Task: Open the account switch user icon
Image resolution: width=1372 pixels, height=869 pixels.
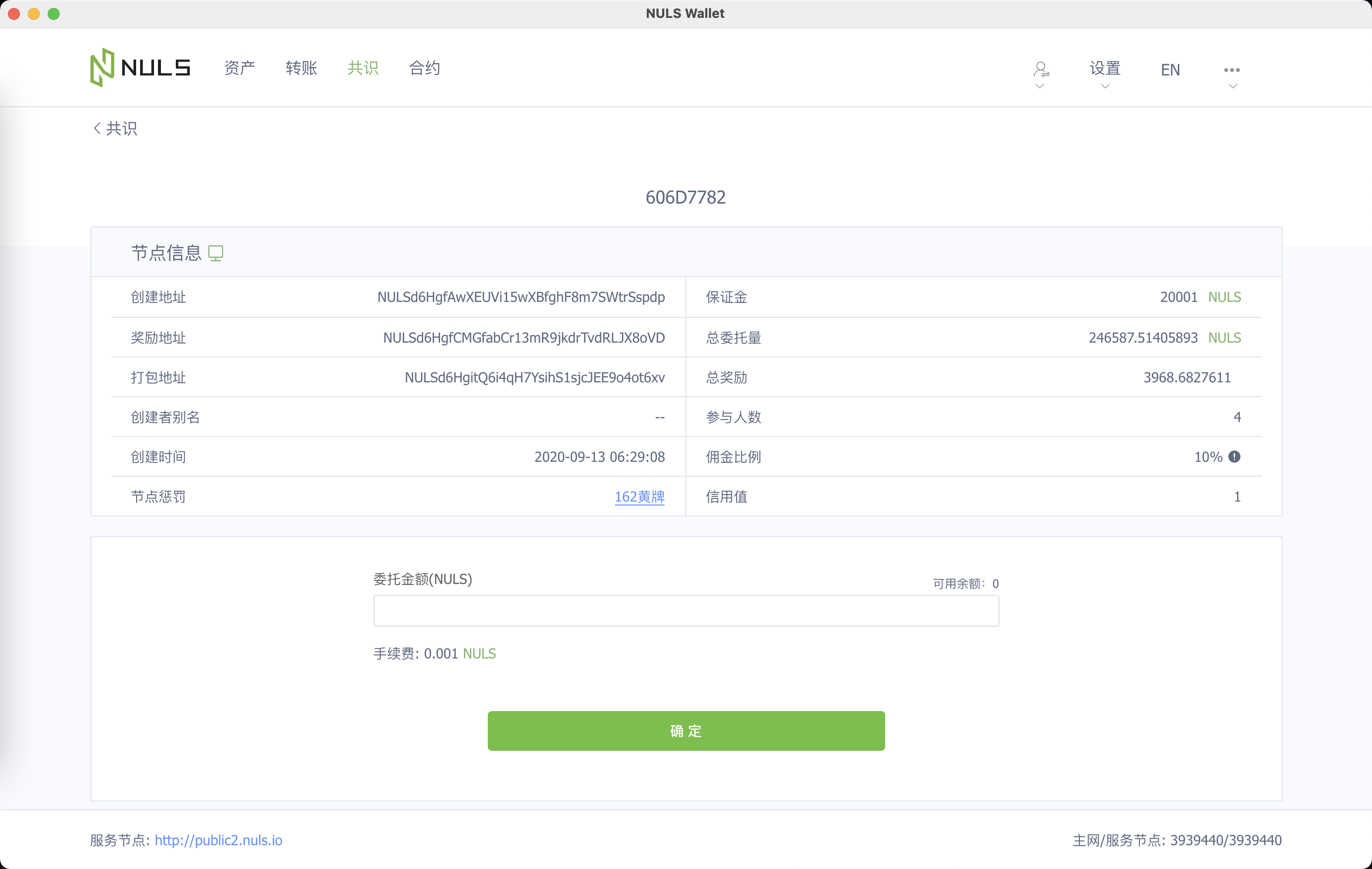Action: pyautogui.click(x=1041, y=70)
